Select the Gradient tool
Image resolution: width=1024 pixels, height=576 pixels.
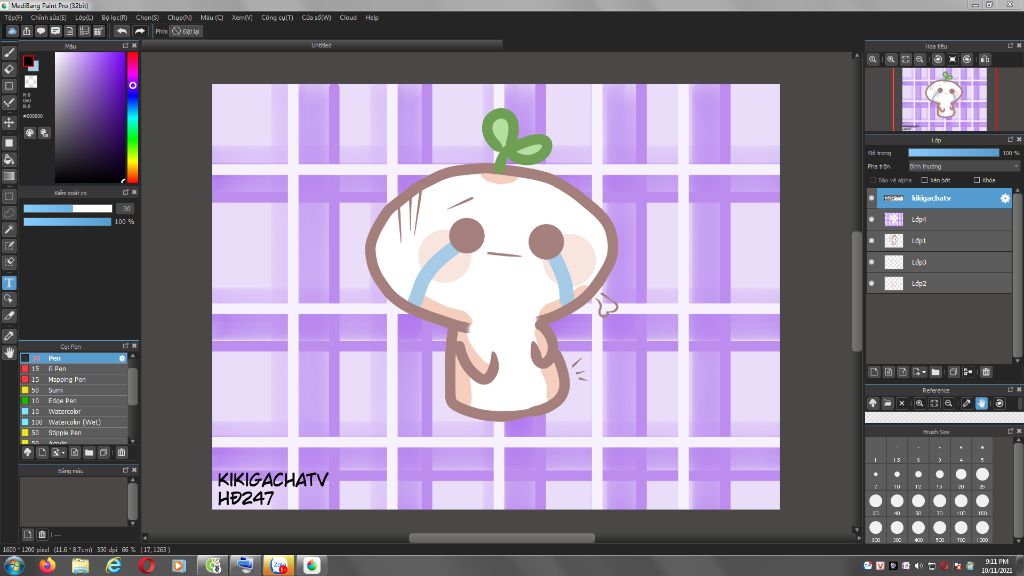9,176
